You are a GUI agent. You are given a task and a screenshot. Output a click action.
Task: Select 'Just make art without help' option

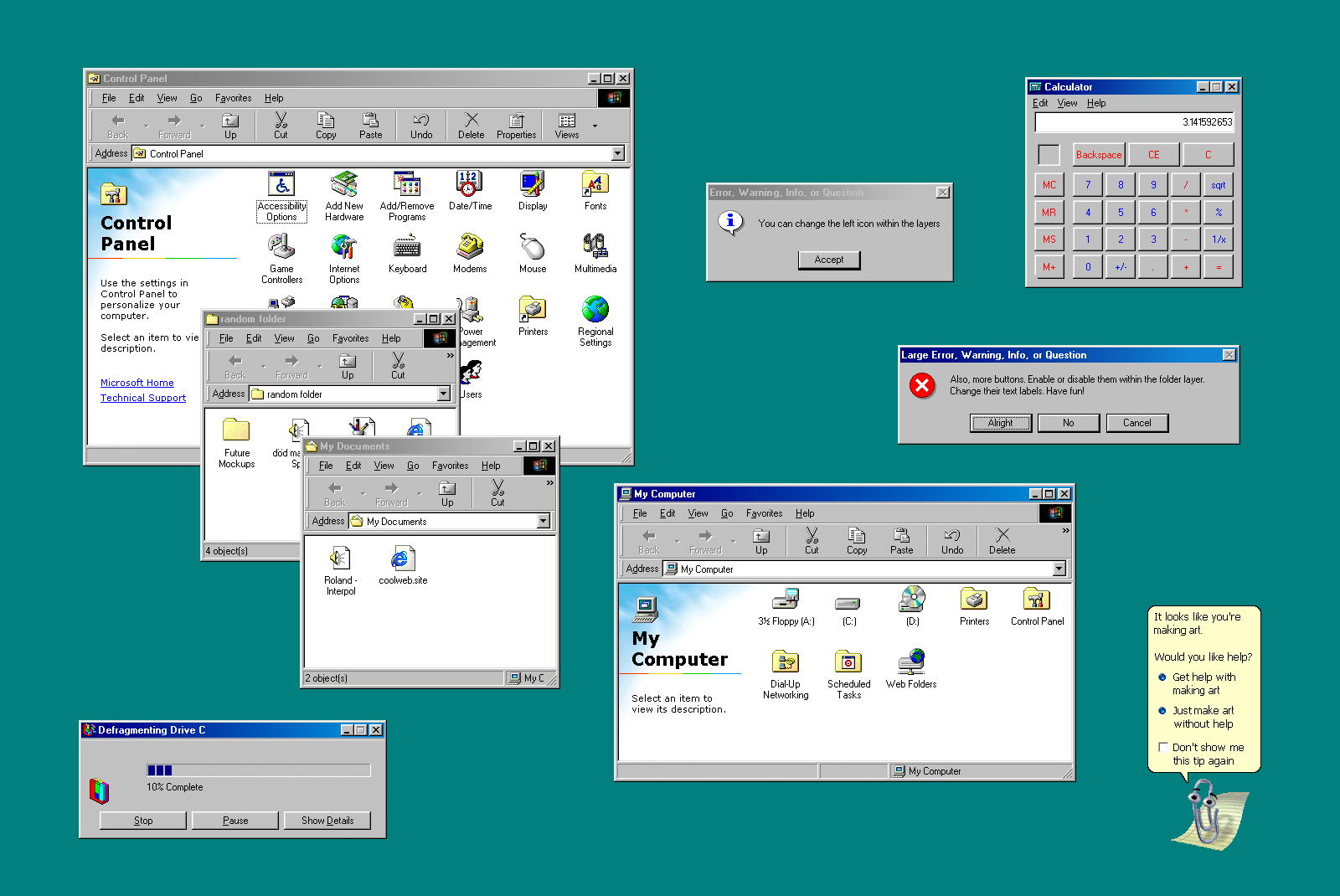1197,717
